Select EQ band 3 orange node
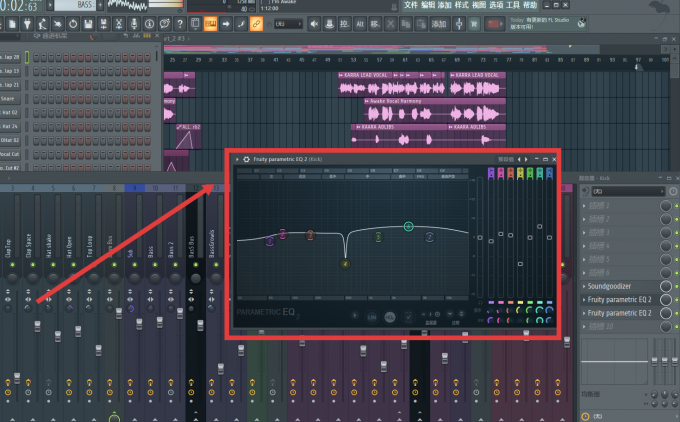 tap(310, 235)
